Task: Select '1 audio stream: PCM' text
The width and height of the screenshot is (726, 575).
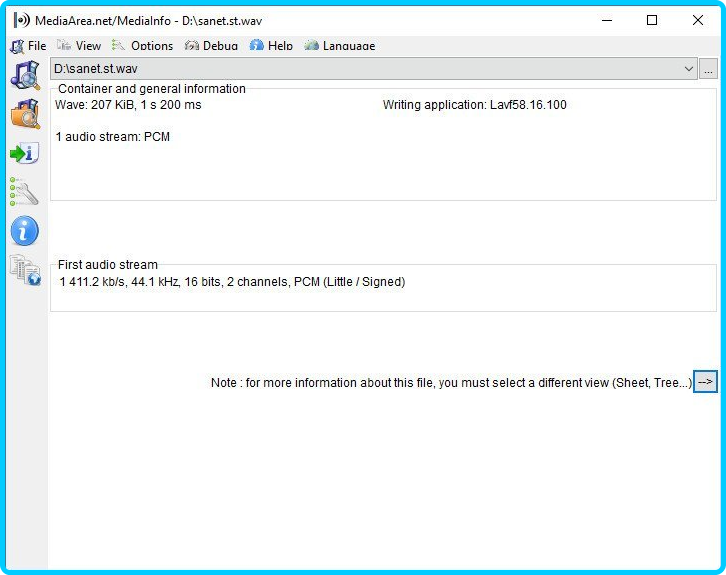Action: [113, 137]
